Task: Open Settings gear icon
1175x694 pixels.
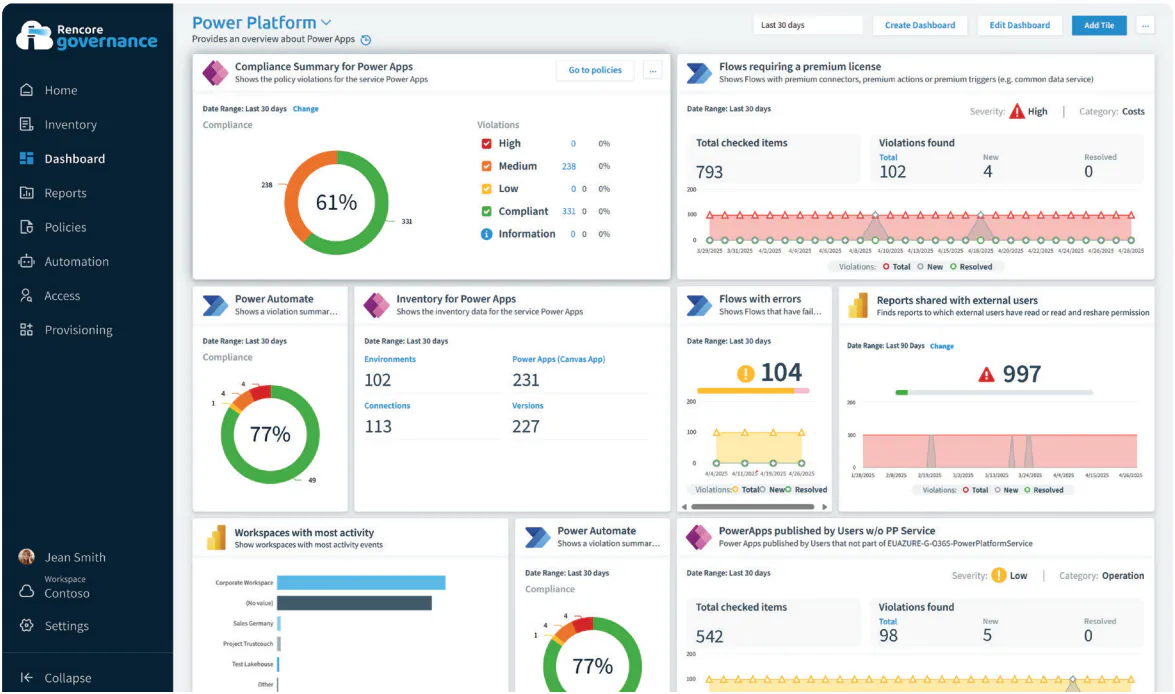Action: pyautogui.click(x=26, y=625)
